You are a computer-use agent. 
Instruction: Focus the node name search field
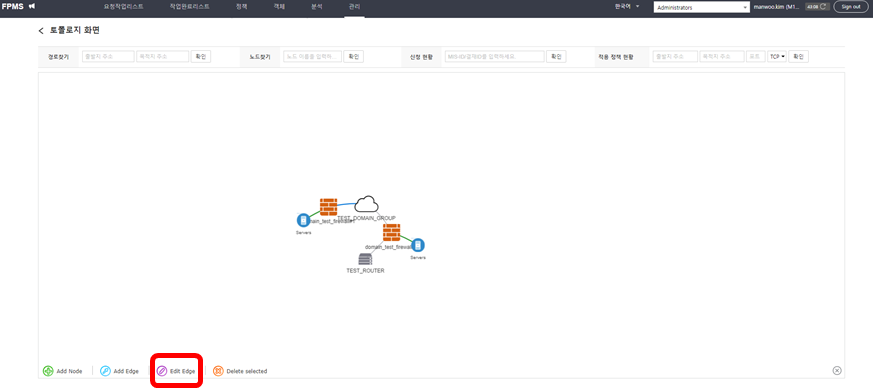click(x=312, y=56)
